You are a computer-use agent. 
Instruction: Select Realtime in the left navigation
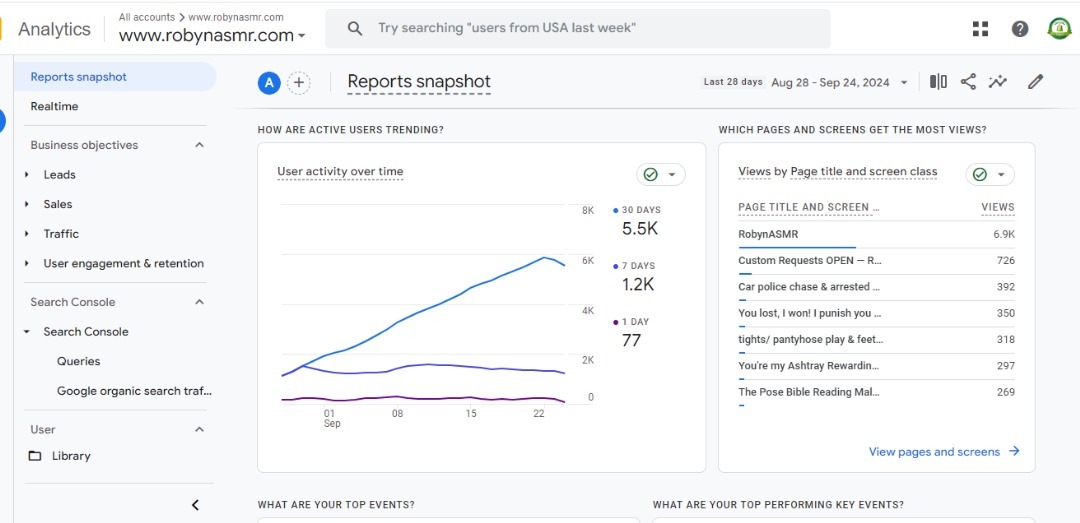pos(54,106)
